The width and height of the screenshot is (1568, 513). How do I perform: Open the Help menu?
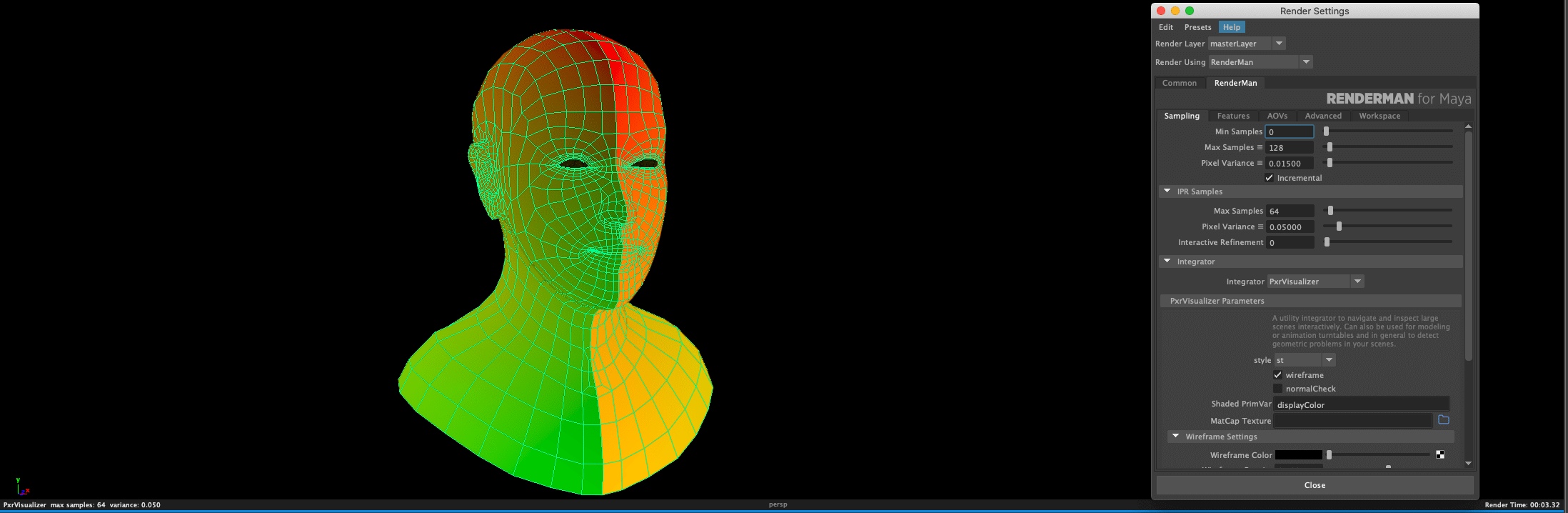pyautogui.click(x=1232, y=27)
